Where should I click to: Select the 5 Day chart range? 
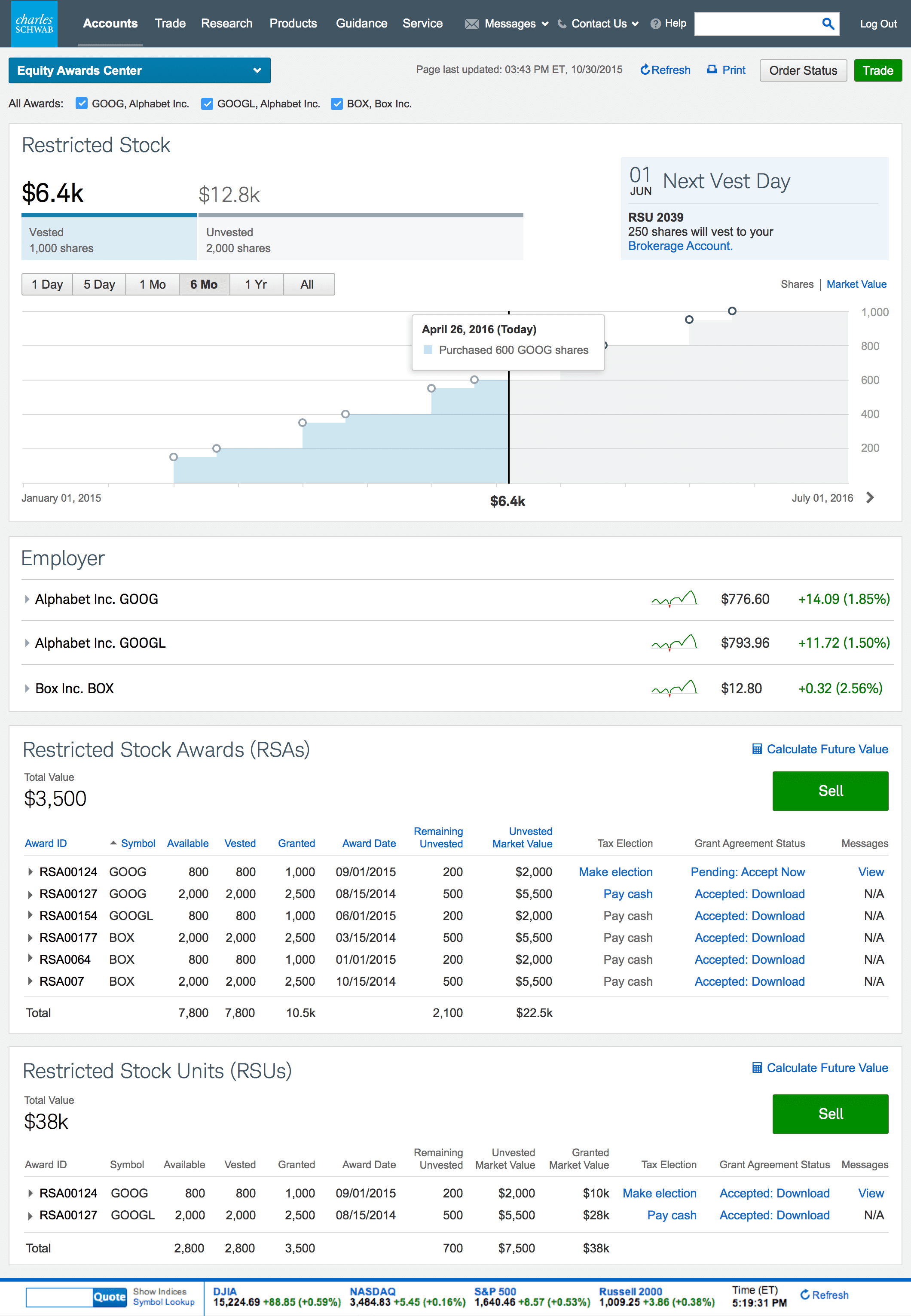(99, 284)
